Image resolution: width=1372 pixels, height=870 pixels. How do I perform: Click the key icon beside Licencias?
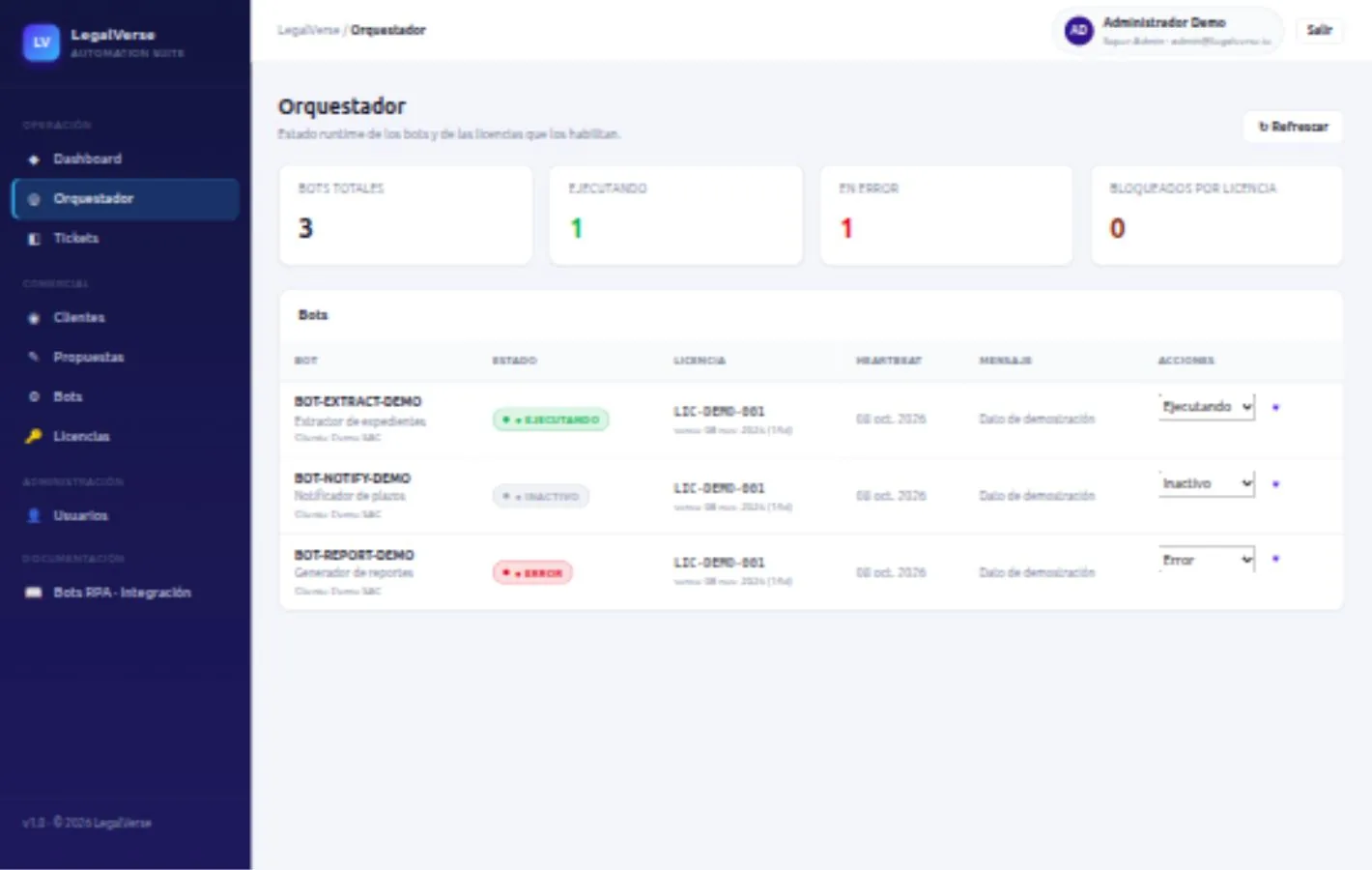pyautogui.click(x=34, y=437)
